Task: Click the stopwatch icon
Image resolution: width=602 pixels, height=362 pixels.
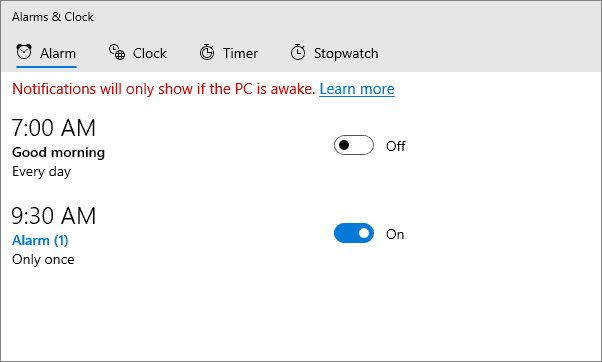Action: (298, 52)
